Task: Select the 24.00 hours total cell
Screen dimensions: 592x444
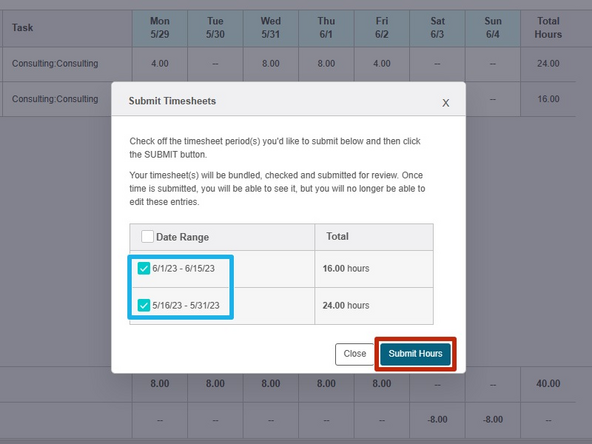Action: click(x=374, y=306)
